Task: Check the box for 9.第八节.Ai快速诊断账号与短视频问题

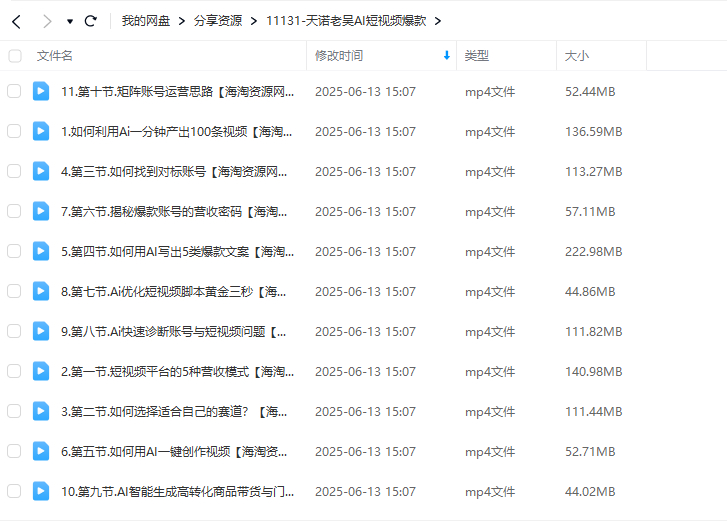Action: [14, 331]
